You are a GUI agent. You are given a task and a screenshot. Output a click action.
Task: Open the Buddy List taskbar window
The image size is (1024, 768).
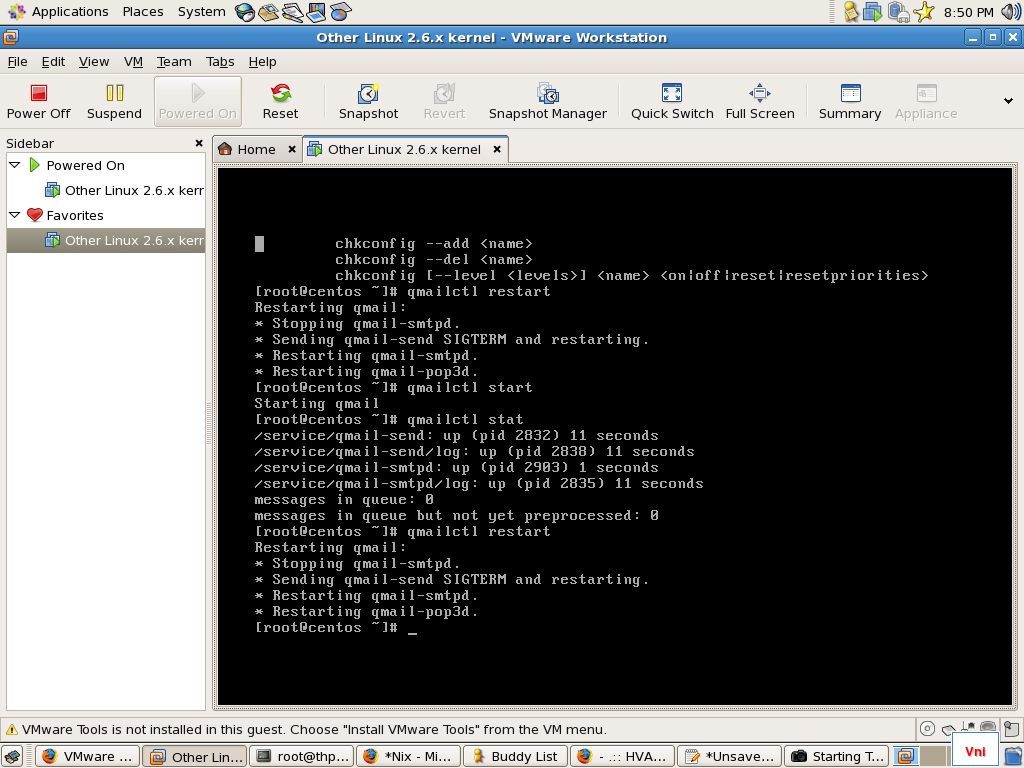[x=515, y=756]
